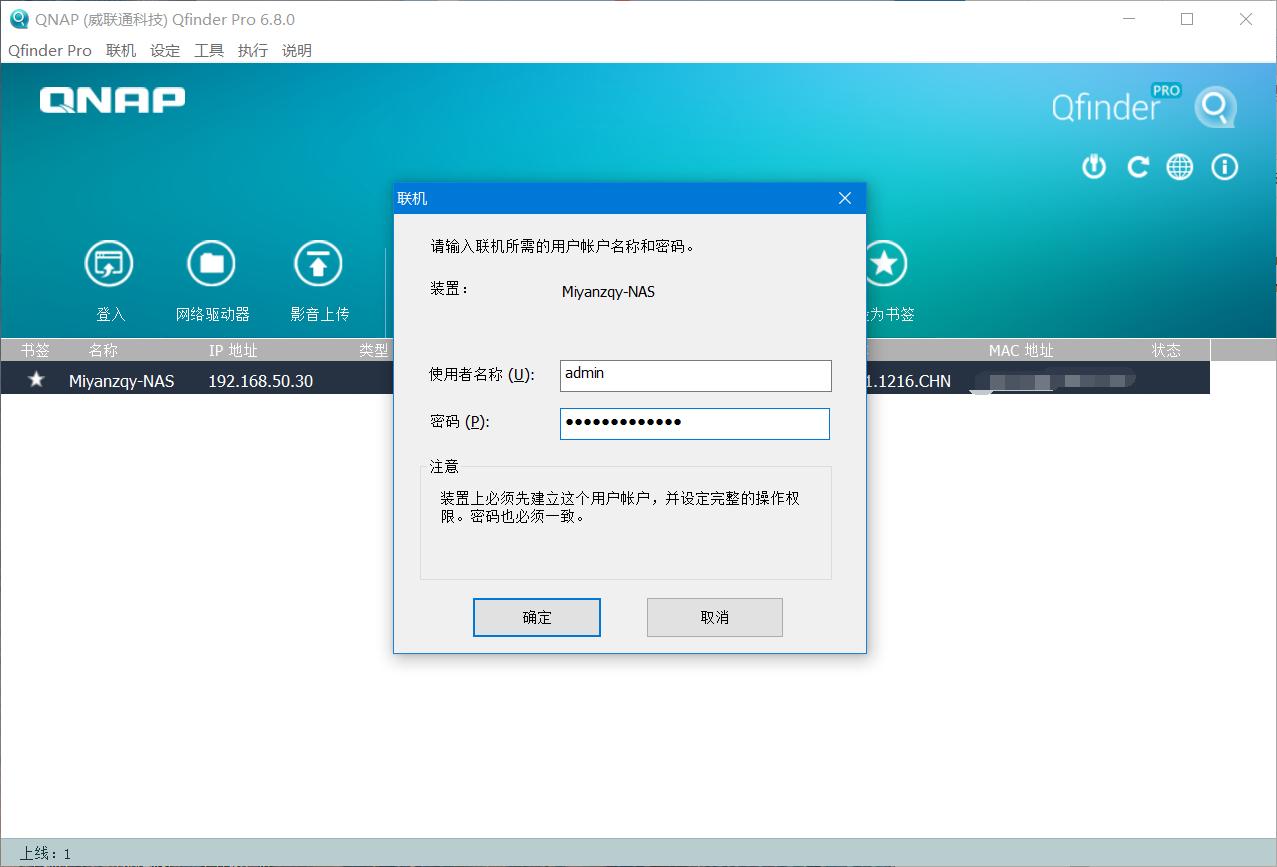Click the info icon in header
The width and height of the screenshot is (1277, 867).
click(1224, 167)
